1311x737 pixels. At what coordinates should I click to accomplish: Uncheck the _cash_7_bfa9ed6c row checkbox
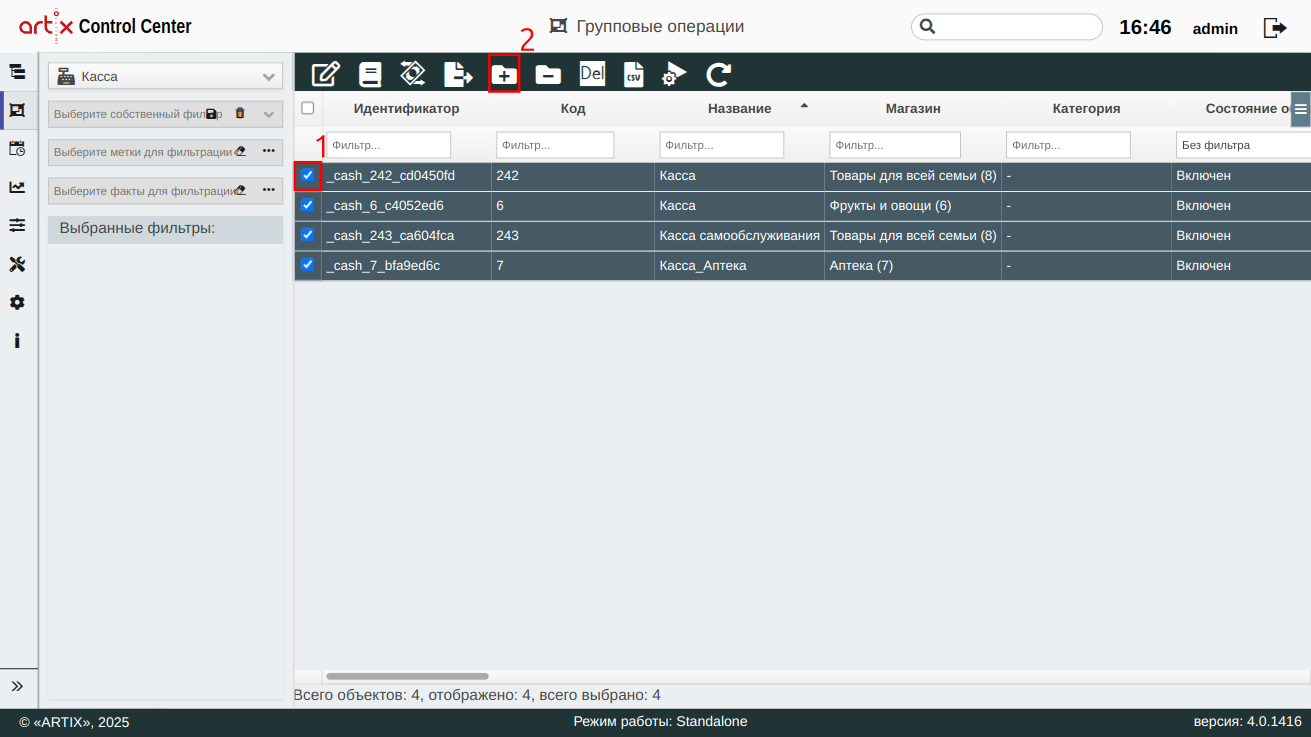(308, 265)
